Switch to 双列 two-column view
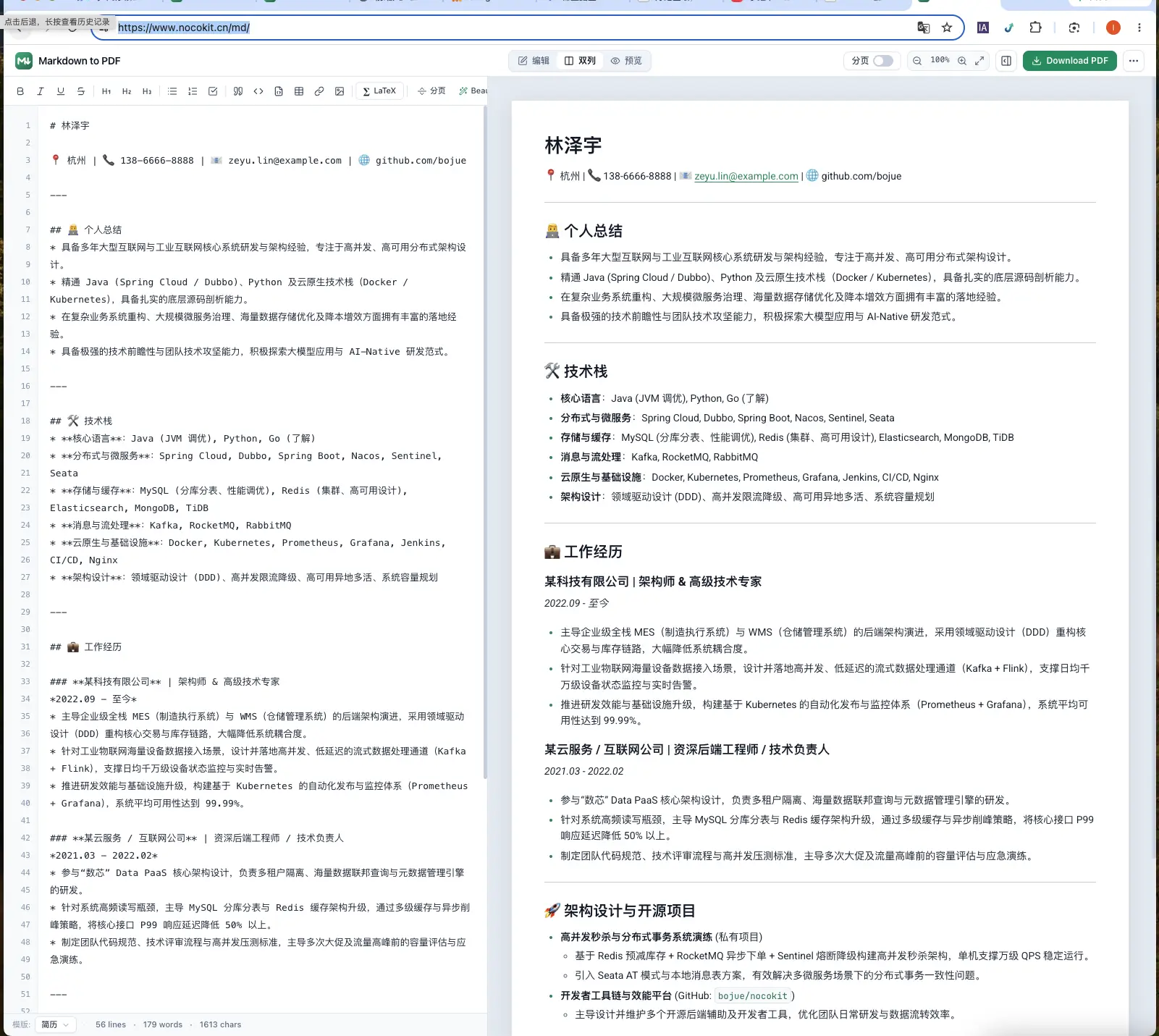Screen dimensions: 1159x1036 (580, 61)
